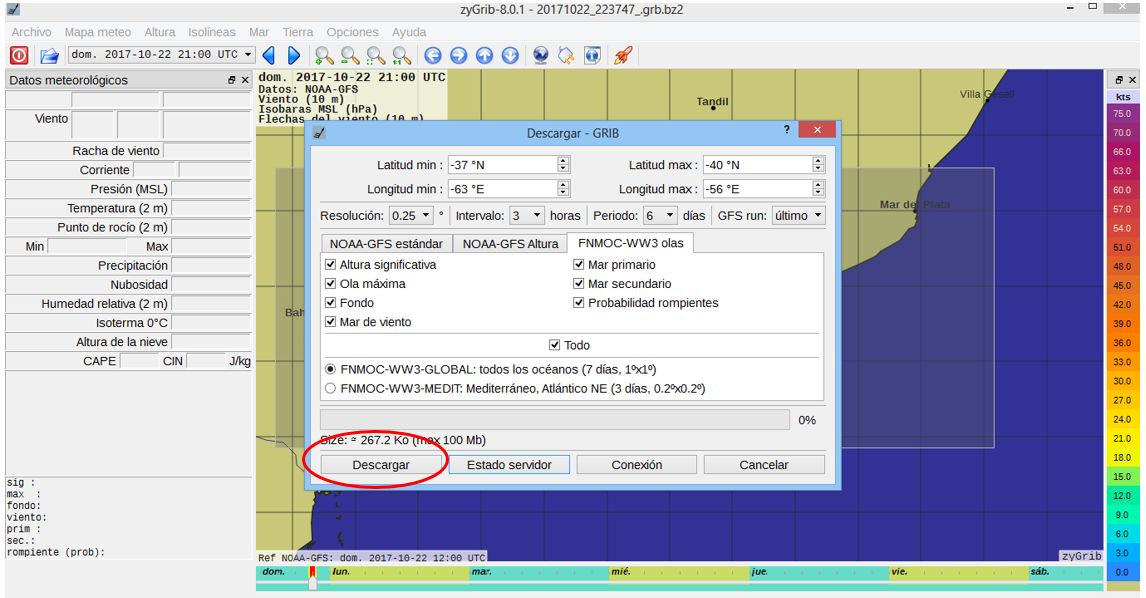Click the download progress bar
The image size is (1146, 598).
[x=555, y=420]
